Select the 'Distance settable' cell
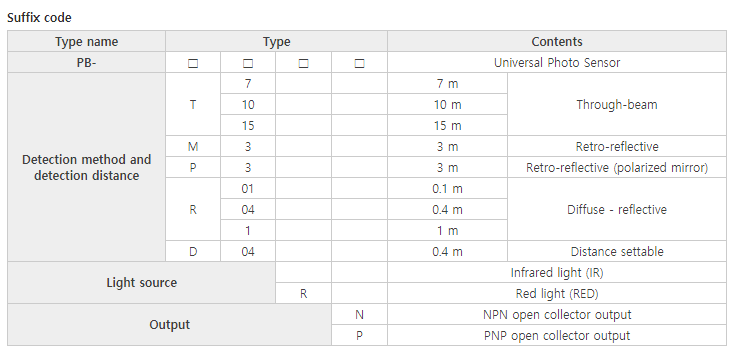Screen dimensions: 754x361 pyautogui.click(x=617, y=251)
